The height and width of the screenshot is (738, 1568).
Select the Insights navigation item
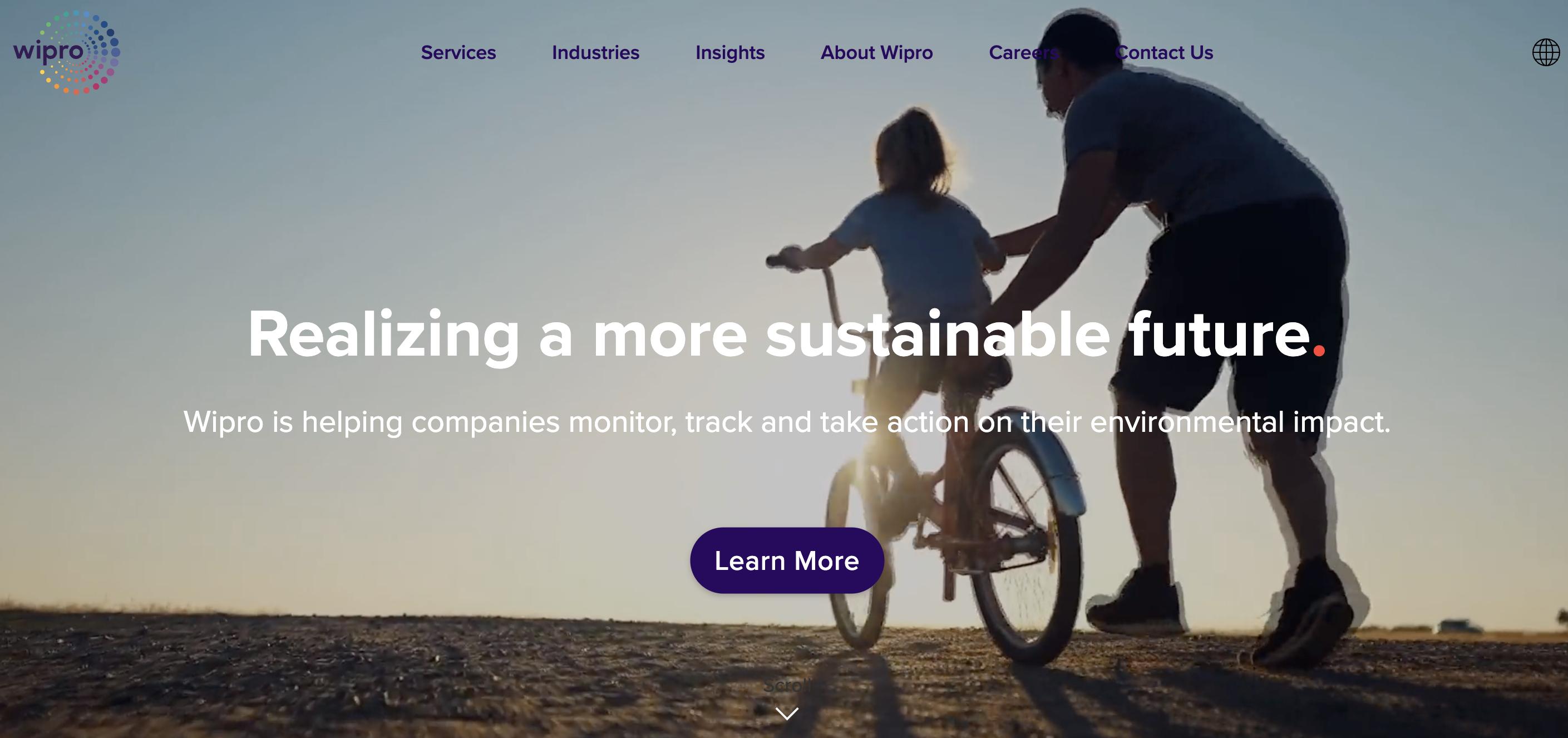click(x=730, y=53)
